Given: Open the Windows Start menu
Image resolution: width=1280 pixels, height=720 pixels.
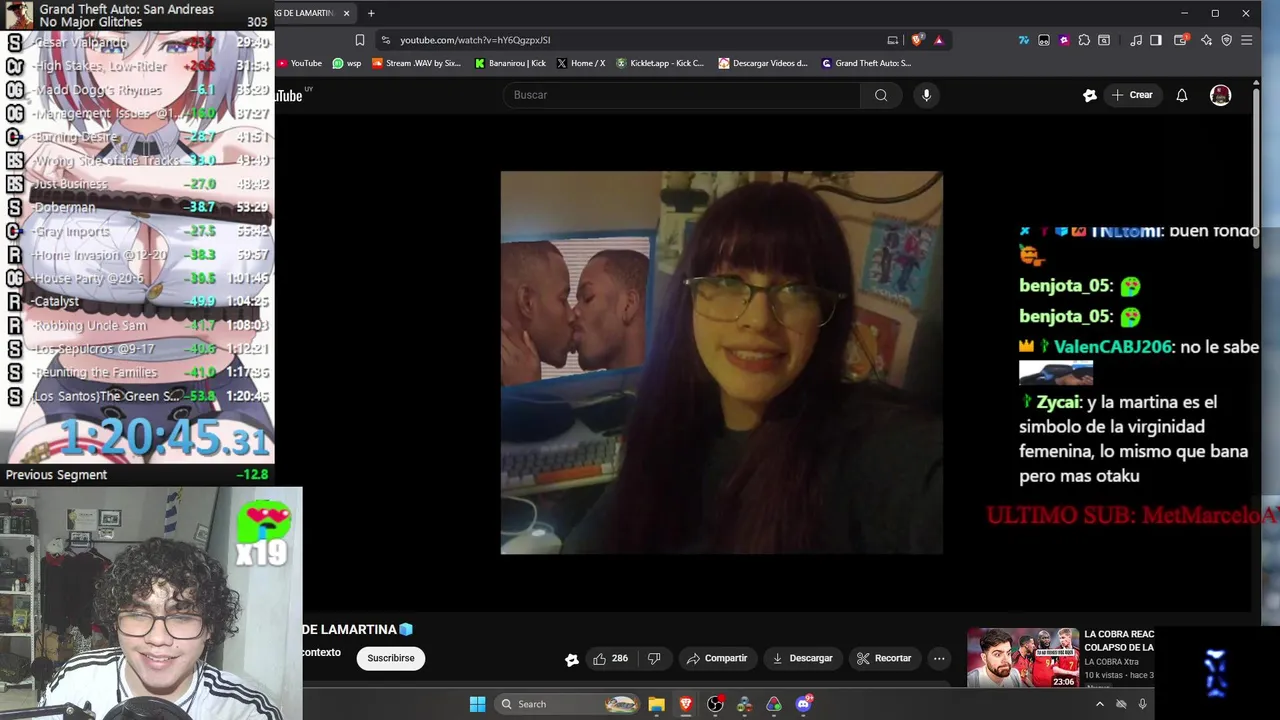Looking at the screenshot, I should pyautogui.click(x=477, y=704).
